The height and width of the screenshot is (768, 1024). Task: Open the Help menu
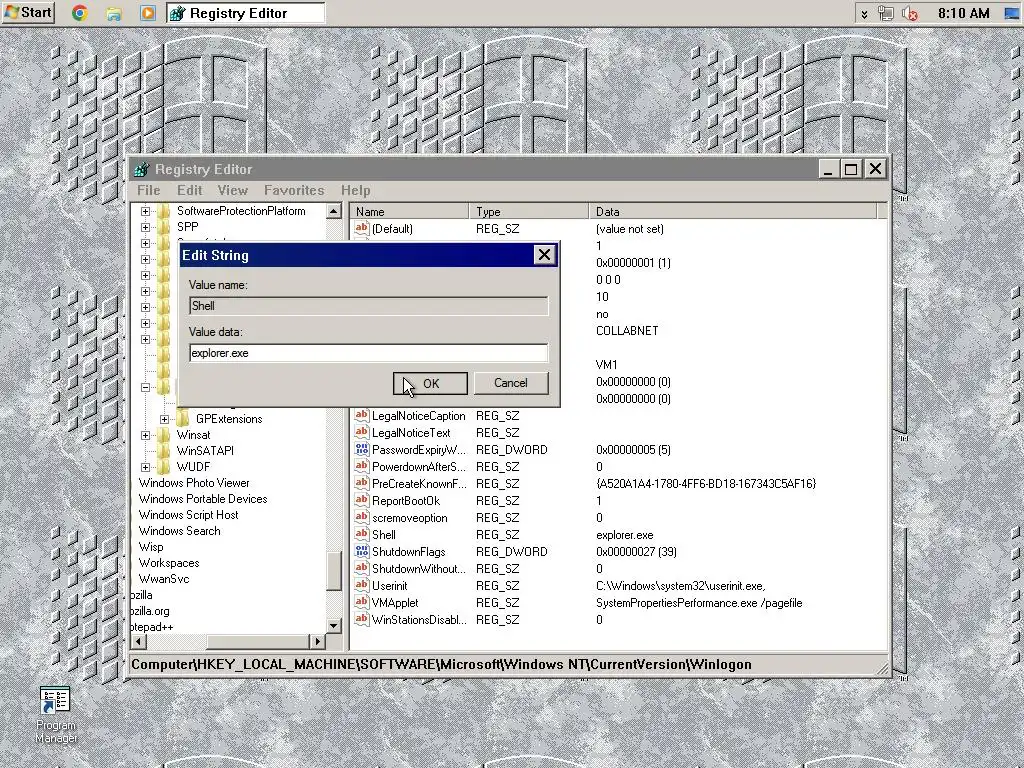[x=355, y=190]
